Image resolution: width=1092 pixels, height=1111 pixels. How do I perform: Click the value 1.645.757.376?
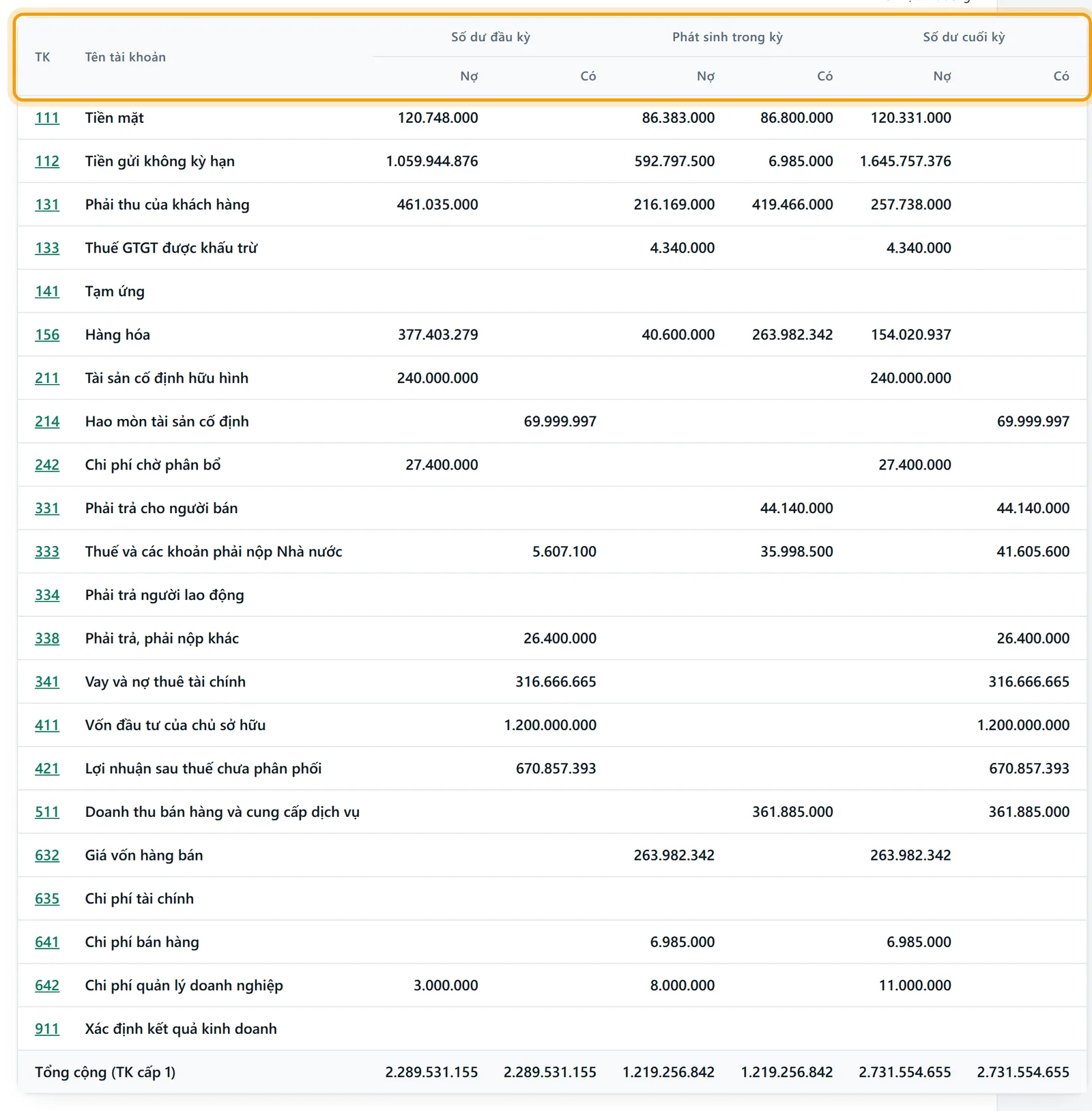click(x=905, y=161)
